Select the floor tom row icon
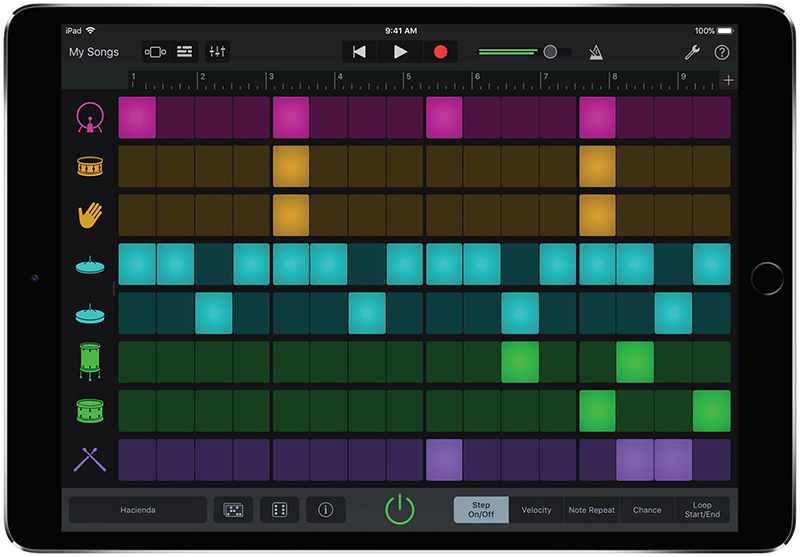The image size is (800, 557). [x=90, y=362]
